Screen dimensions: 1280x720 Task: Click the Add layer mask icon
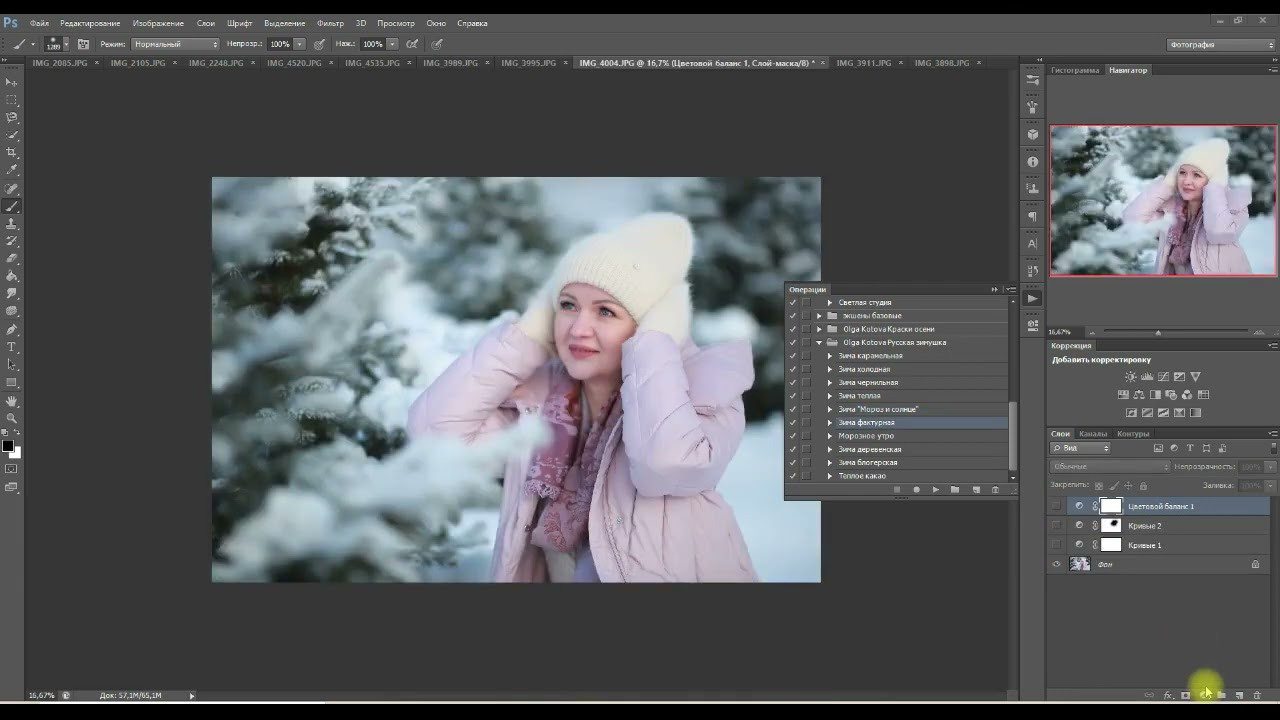click(1185, 693)
